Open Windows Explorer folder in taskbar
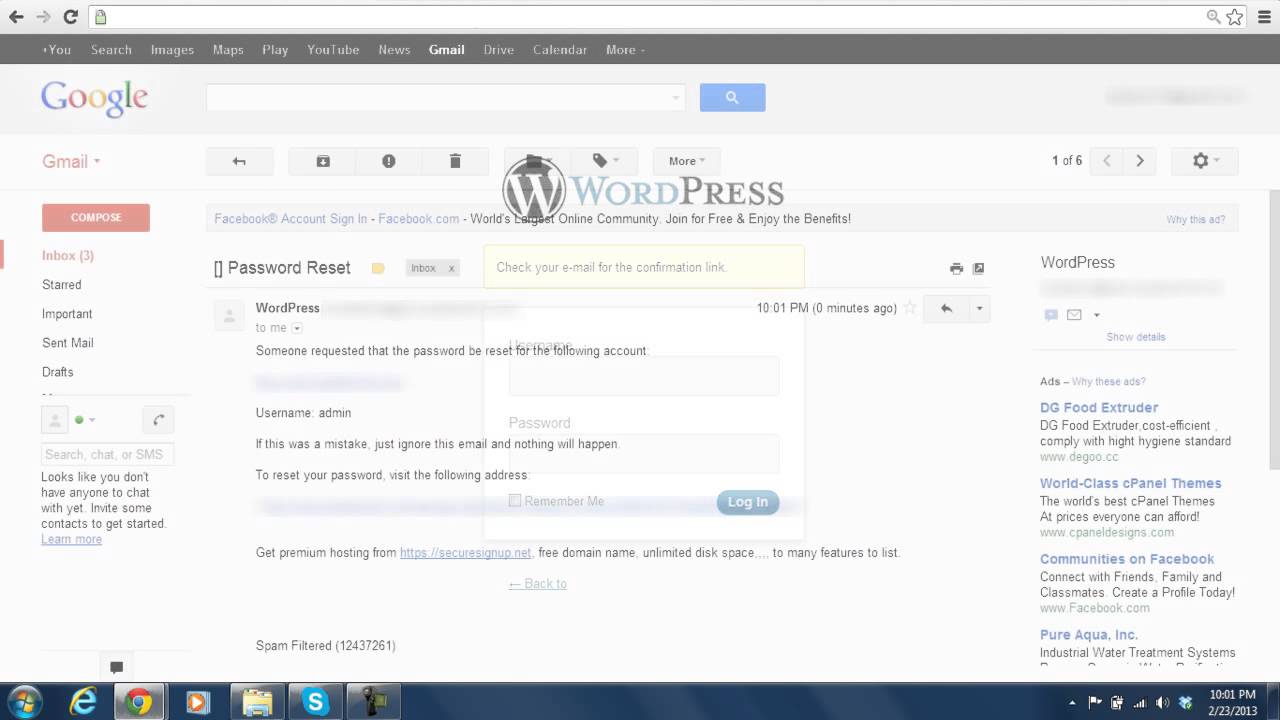This screenshot has height=720, width=1280. 258,702
